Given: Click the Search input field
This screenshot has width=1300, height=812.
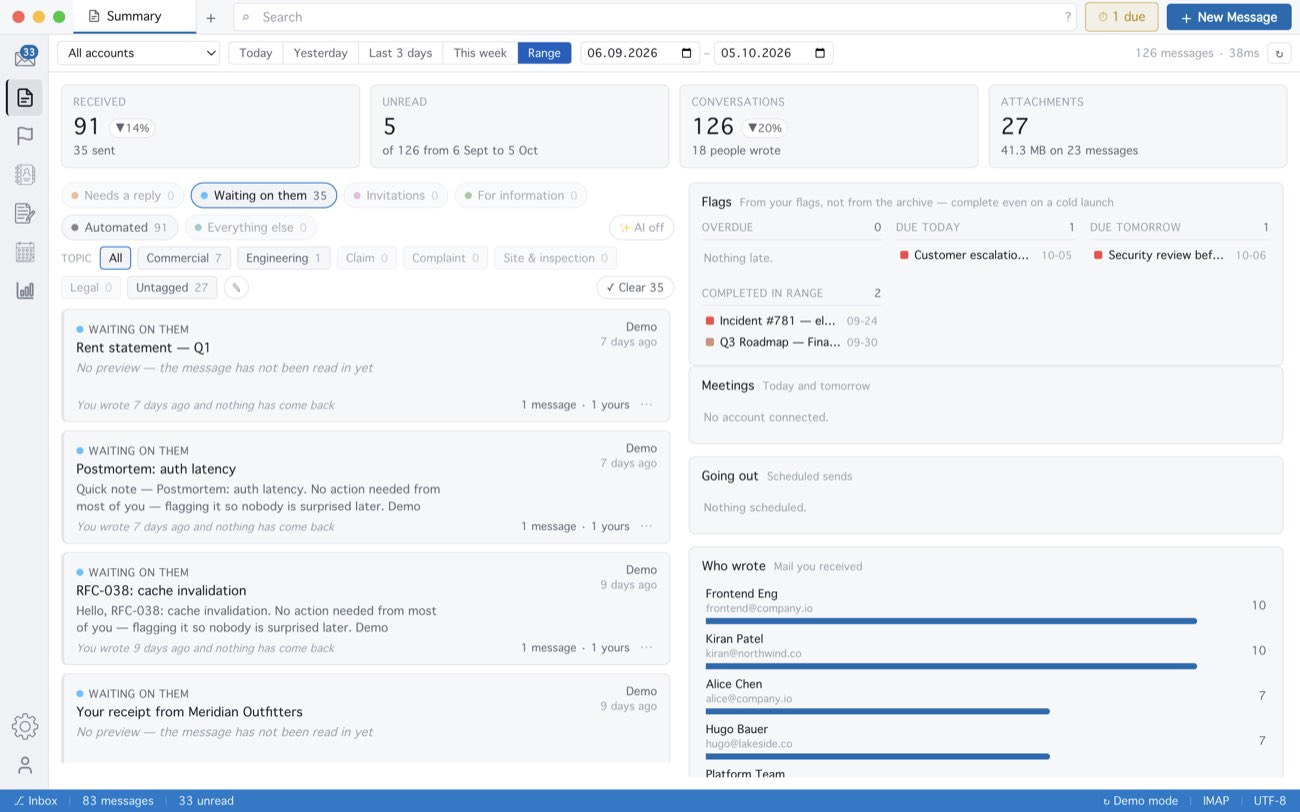Looking at the screenshot, I should (655, 17).
